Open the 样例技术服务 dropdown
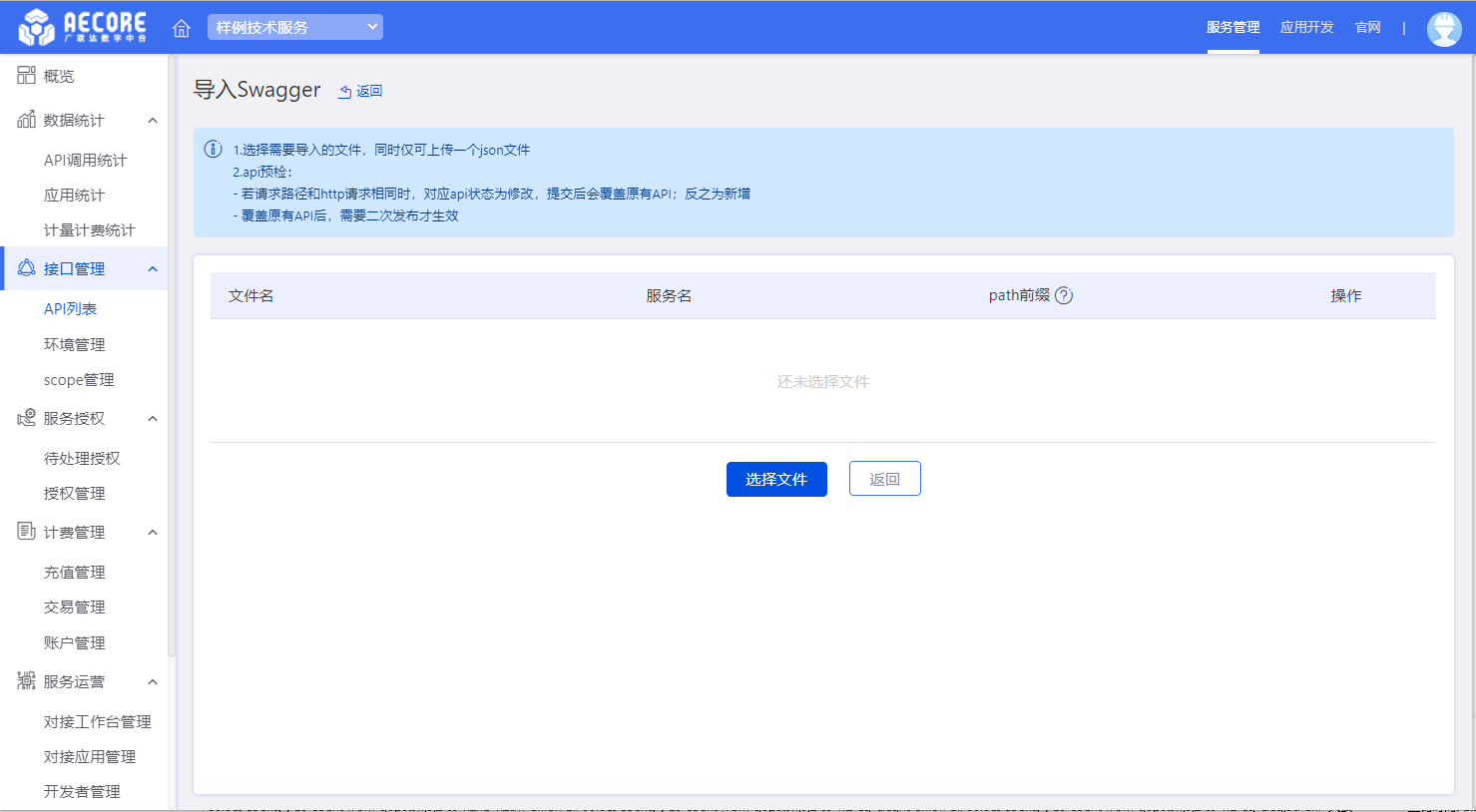The width and height of the screenshot is (1476, 812). pyautogui.click(x=294, y=27)
